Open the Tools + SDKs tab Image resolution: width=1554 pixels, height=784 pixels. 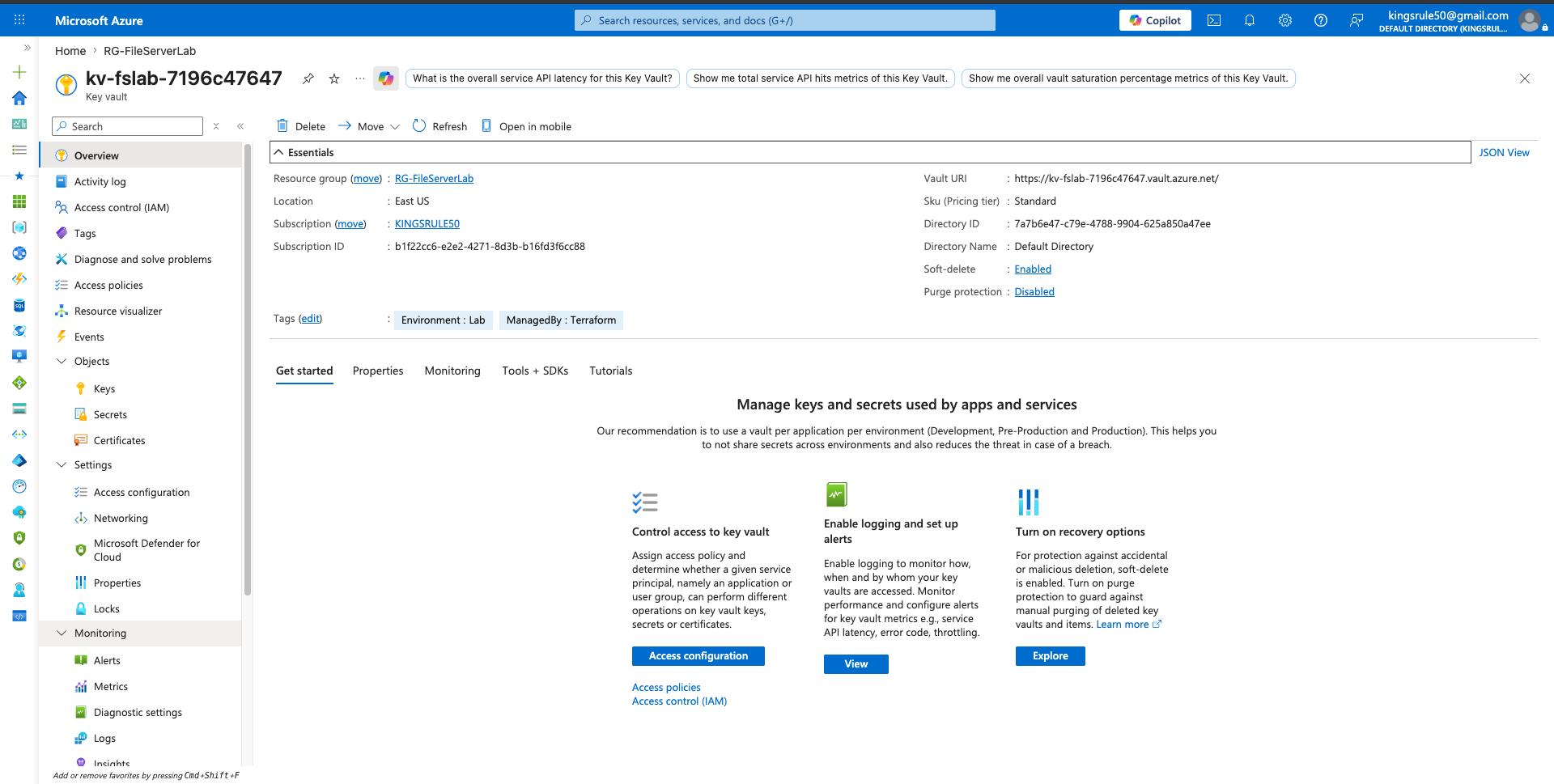click(x=535, y=371)
